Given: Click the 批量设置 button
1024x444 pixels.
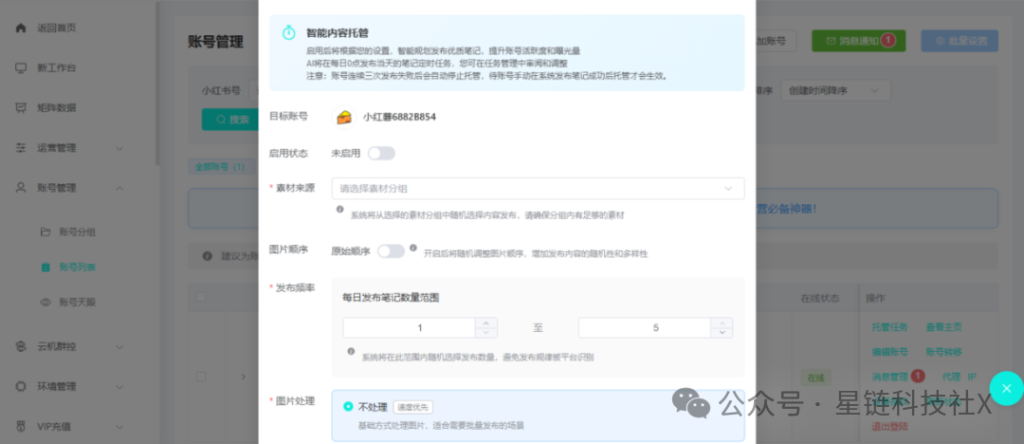Looking at the screenshot, I should point(959,40).
